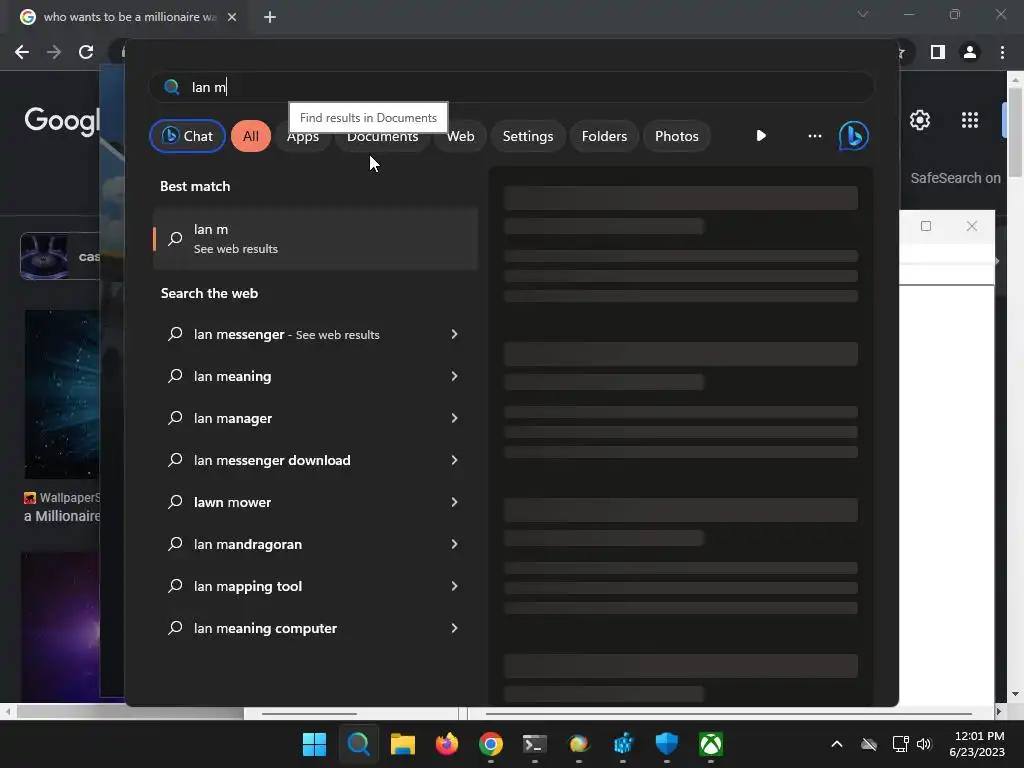The width and height of the screenshot is (1024, 768).
Task: Click the taskbar clock and date
Action: pyautogui.click(x=978, y=744)
